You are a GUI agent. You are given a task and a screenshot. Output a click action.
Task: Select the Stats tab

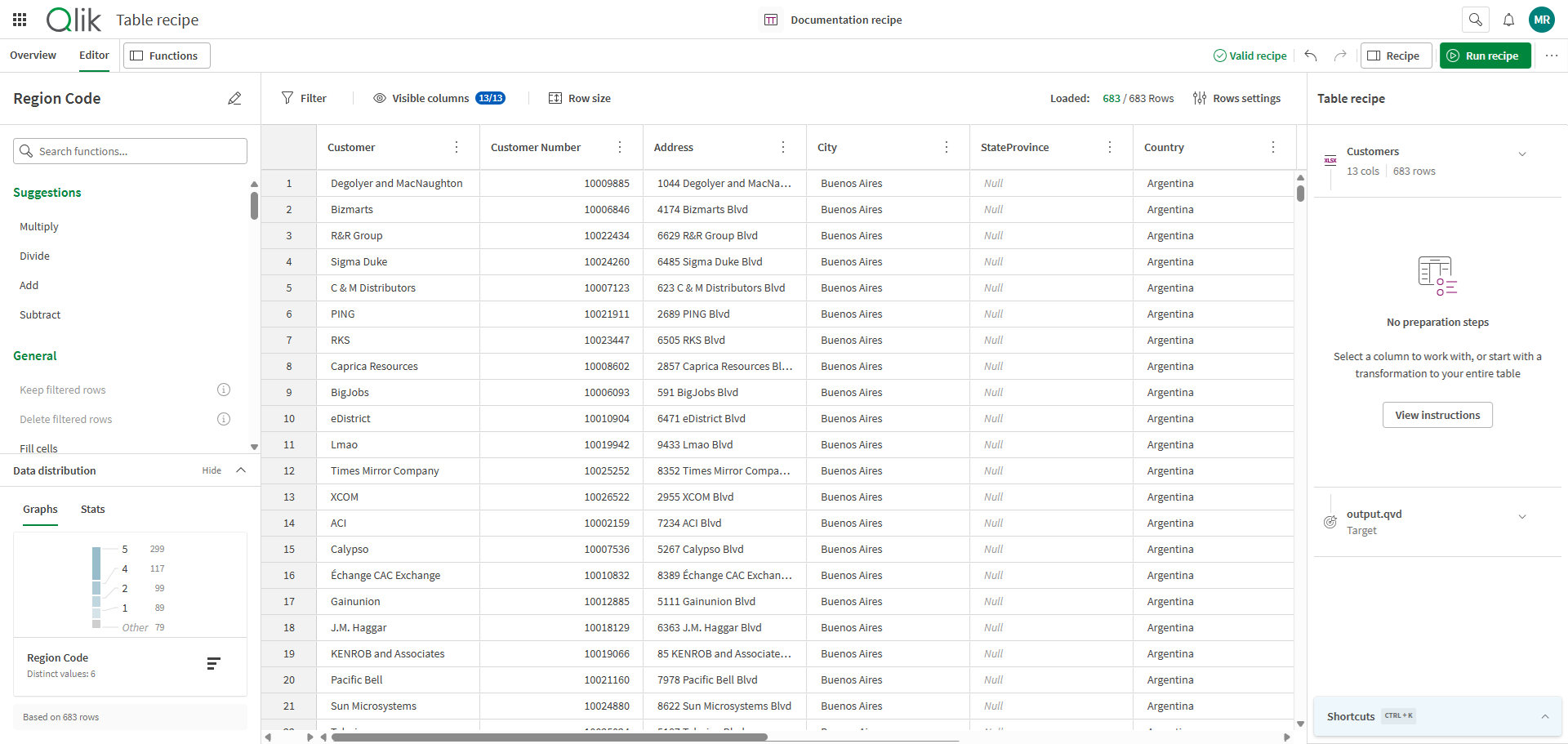pyautogui.click(x=92, y=509)
